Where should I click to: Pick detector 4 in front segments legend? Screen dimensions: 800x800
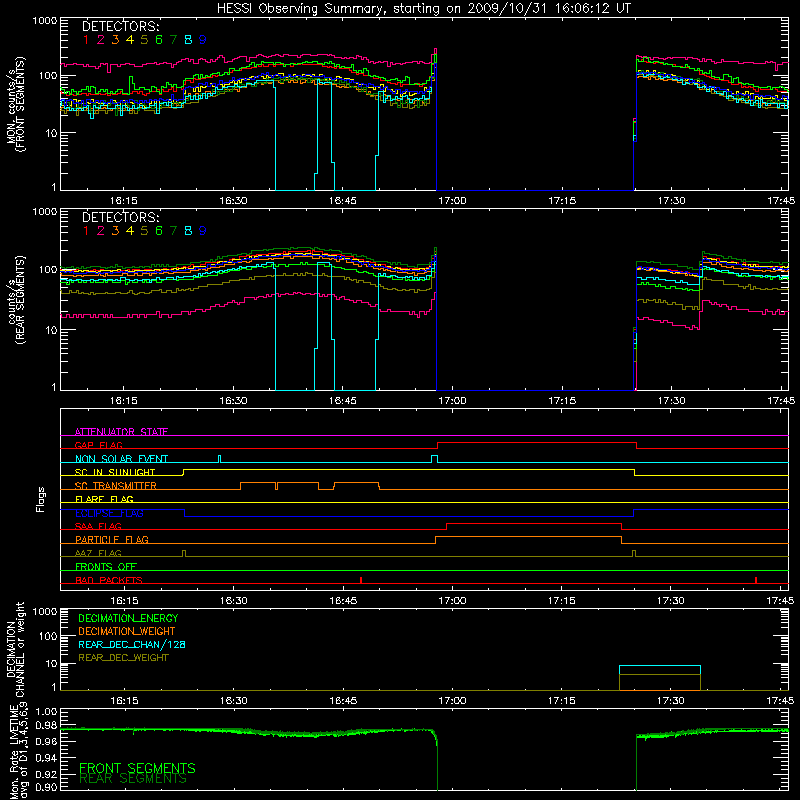coord(130,40)
